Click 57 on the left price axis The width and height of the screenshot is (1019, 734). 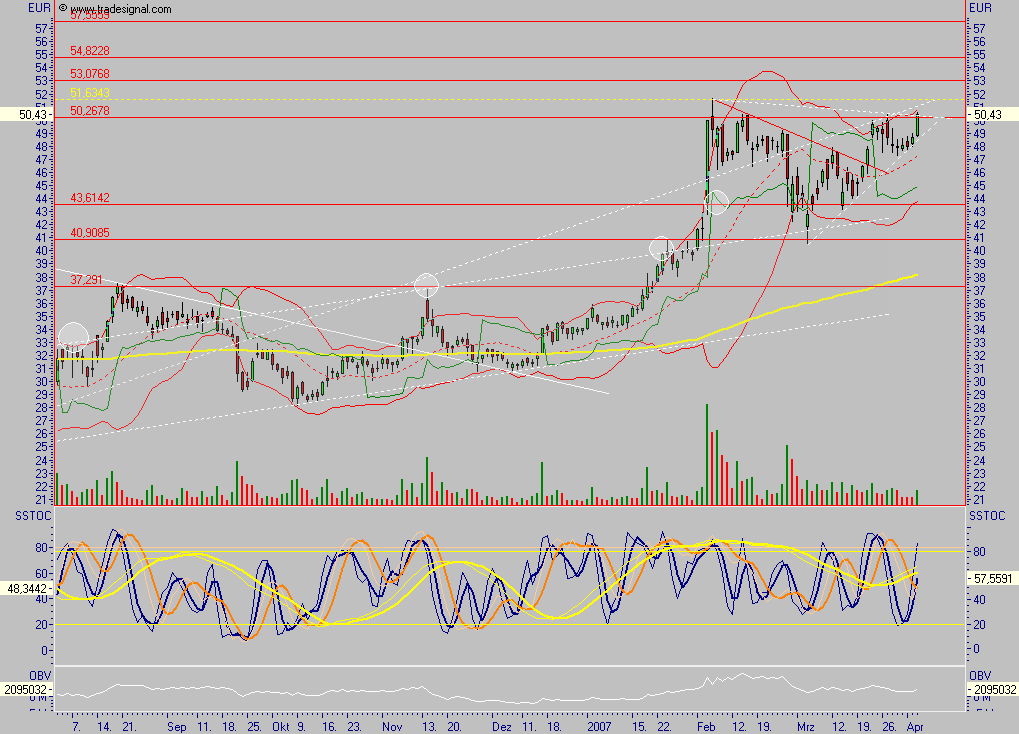pyautogui.click(x=42, y=29)
